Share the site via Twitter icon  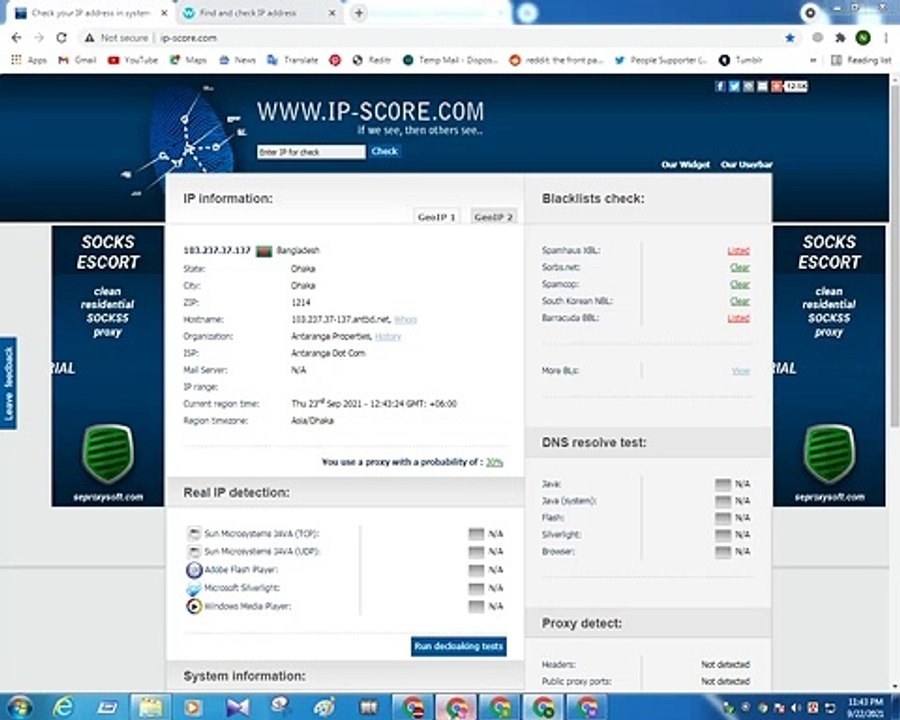[x=734, y=86]
